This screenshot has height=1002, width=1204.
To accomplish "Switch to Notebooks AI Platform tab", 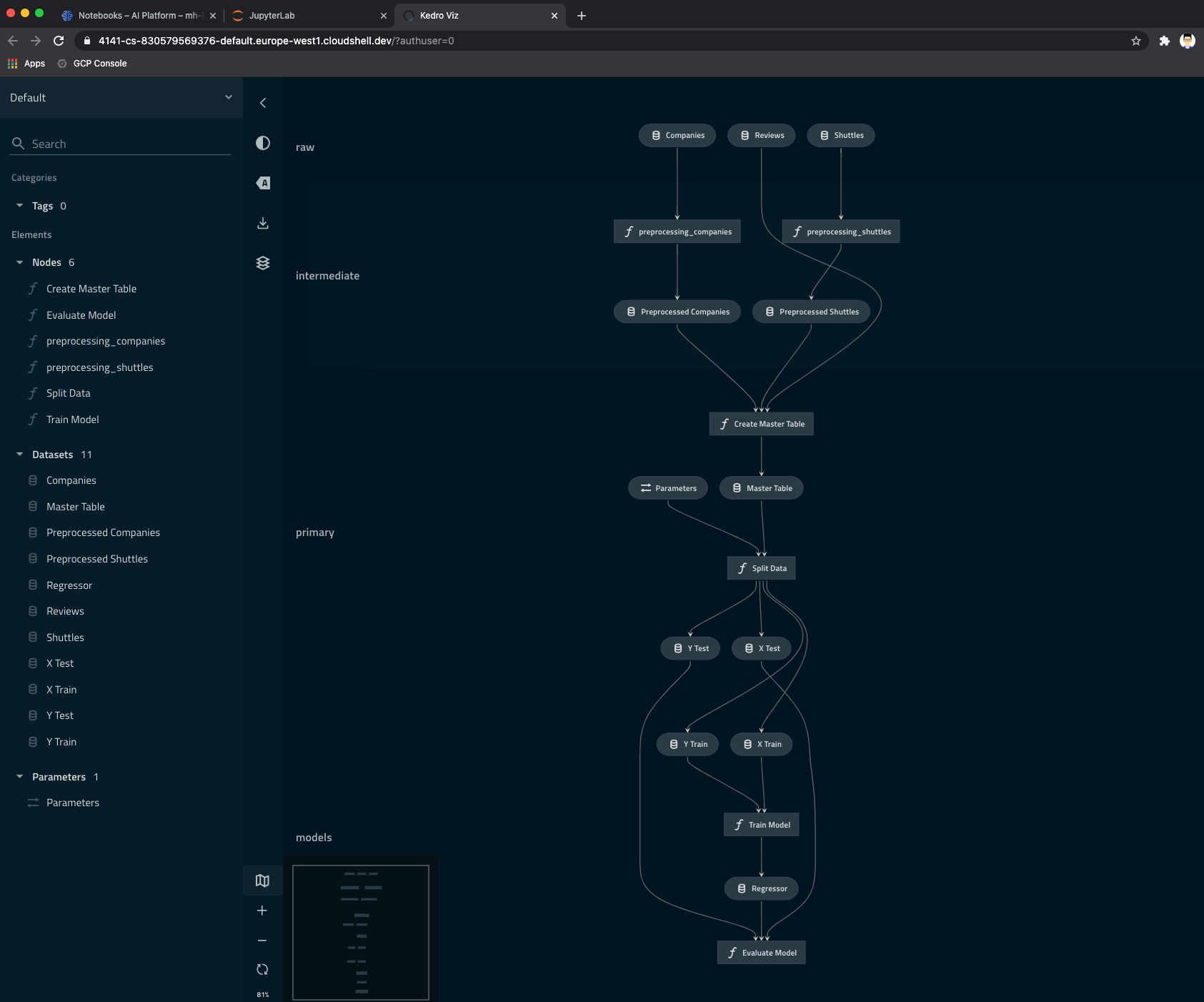I will 136,15.
